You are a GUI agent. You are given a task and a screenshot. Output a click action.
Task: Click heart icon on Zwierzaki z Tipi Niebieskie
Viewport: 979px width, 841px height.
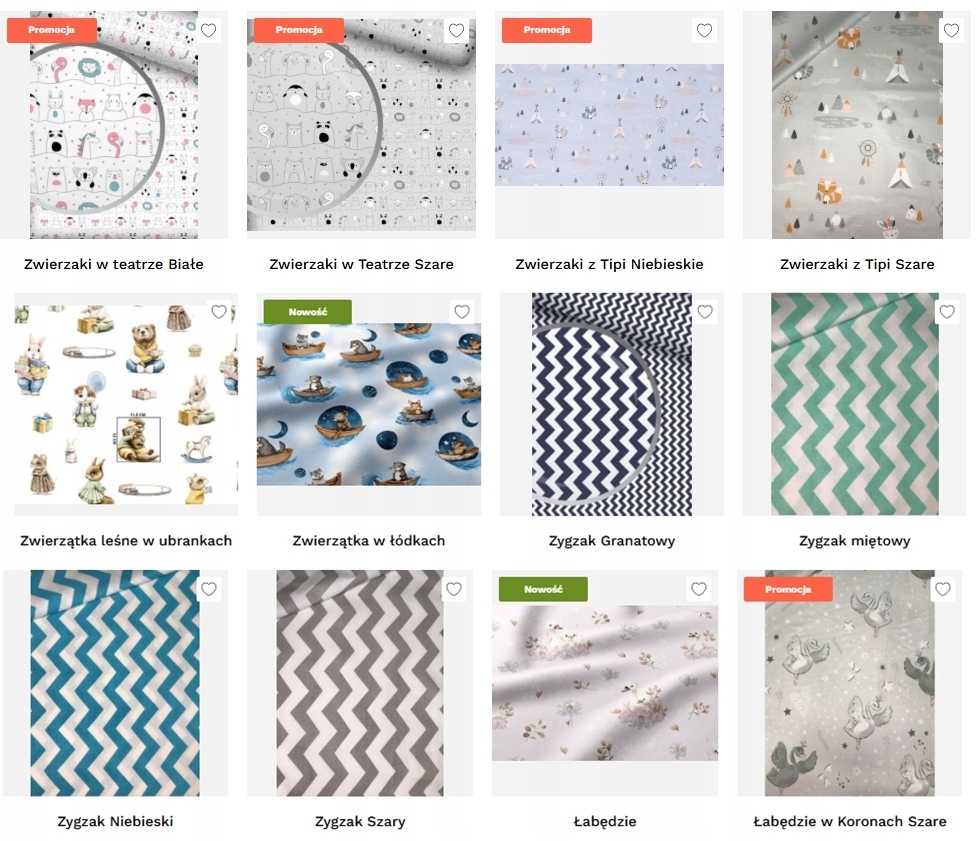[x=704, y=30]
